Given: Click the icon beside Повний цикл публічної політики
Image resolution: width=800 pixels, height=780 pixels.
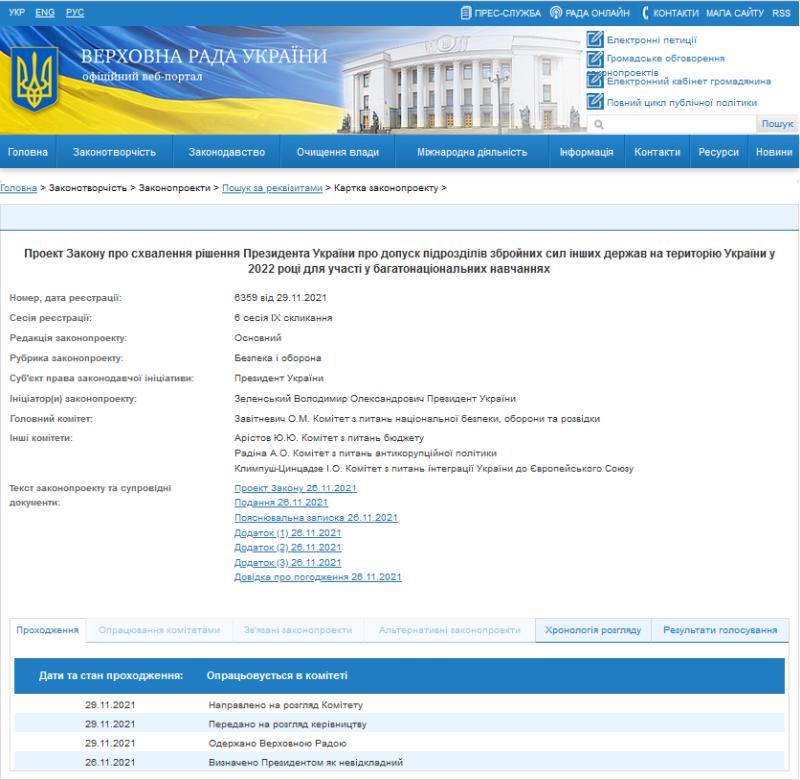Looking at the screenshot, I should point(595,102).
